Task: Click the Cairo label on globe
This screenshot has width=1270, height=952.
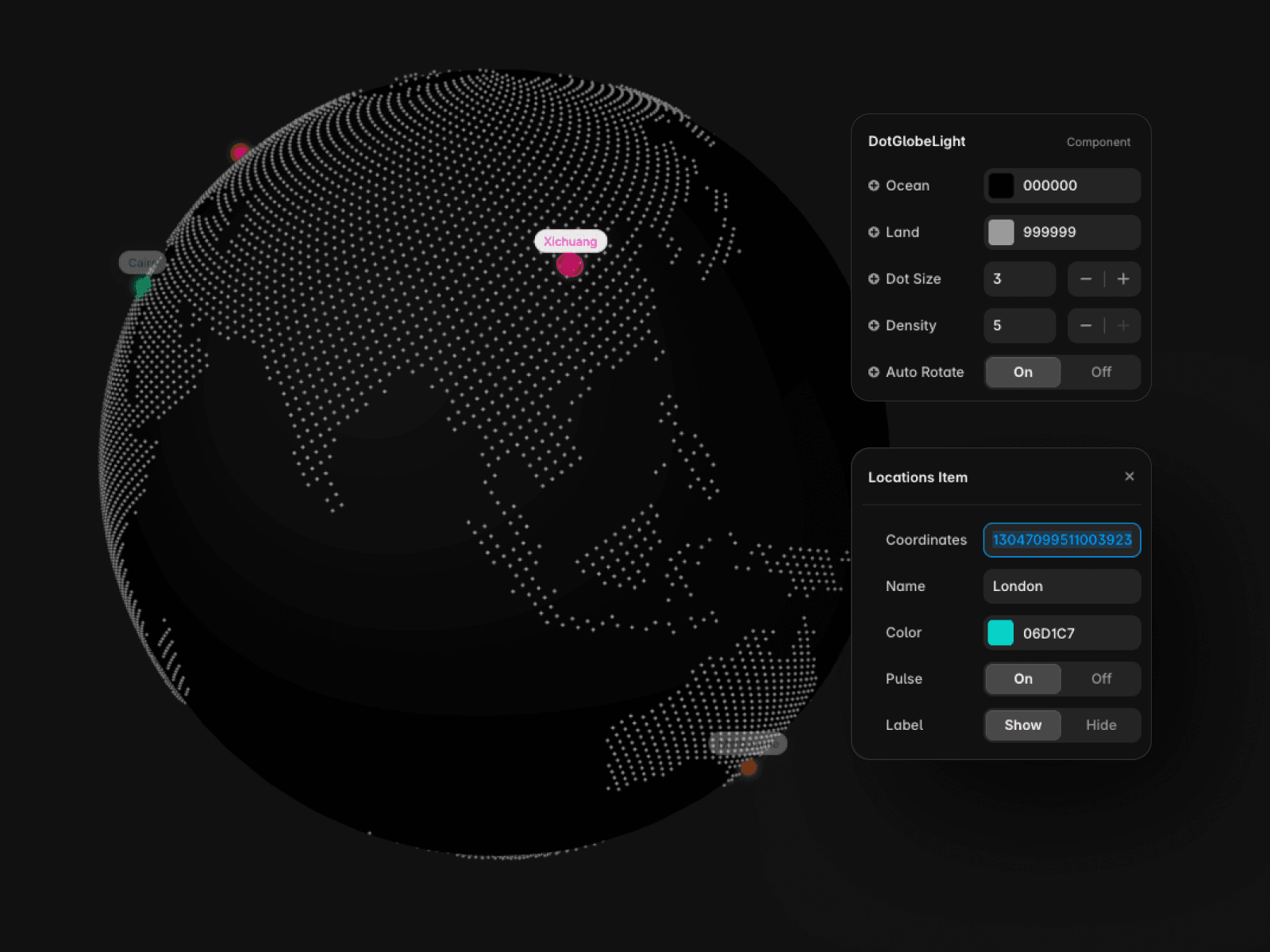Action: point(143,262)
